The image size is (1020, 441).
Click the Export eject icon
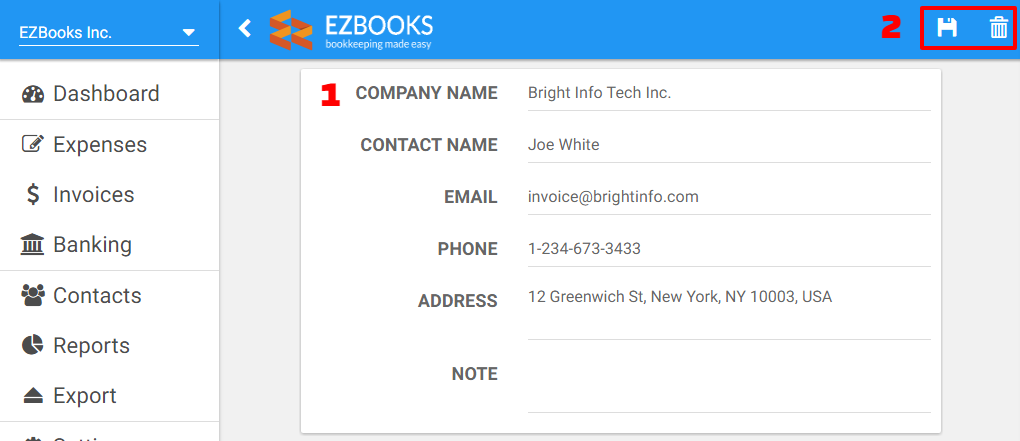[33, 396]
